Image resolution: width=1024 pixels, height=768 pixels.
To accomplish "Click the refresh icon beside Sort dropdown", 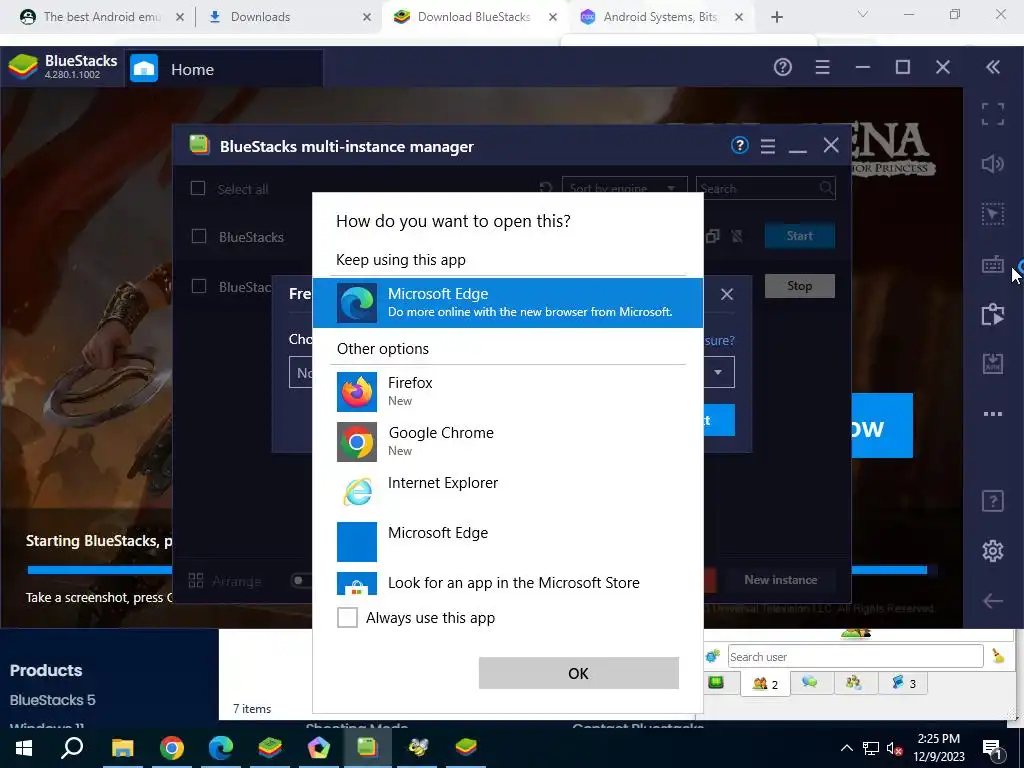I will pyautogui.click(x=546, y=188).
